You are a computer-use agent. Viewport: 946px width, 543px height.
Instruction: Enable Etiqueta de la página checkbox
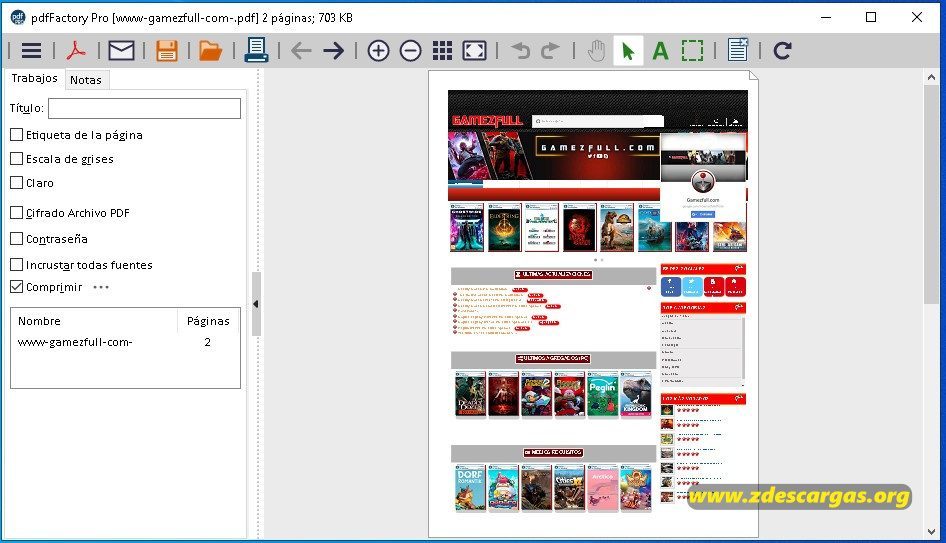coord(17,135)
